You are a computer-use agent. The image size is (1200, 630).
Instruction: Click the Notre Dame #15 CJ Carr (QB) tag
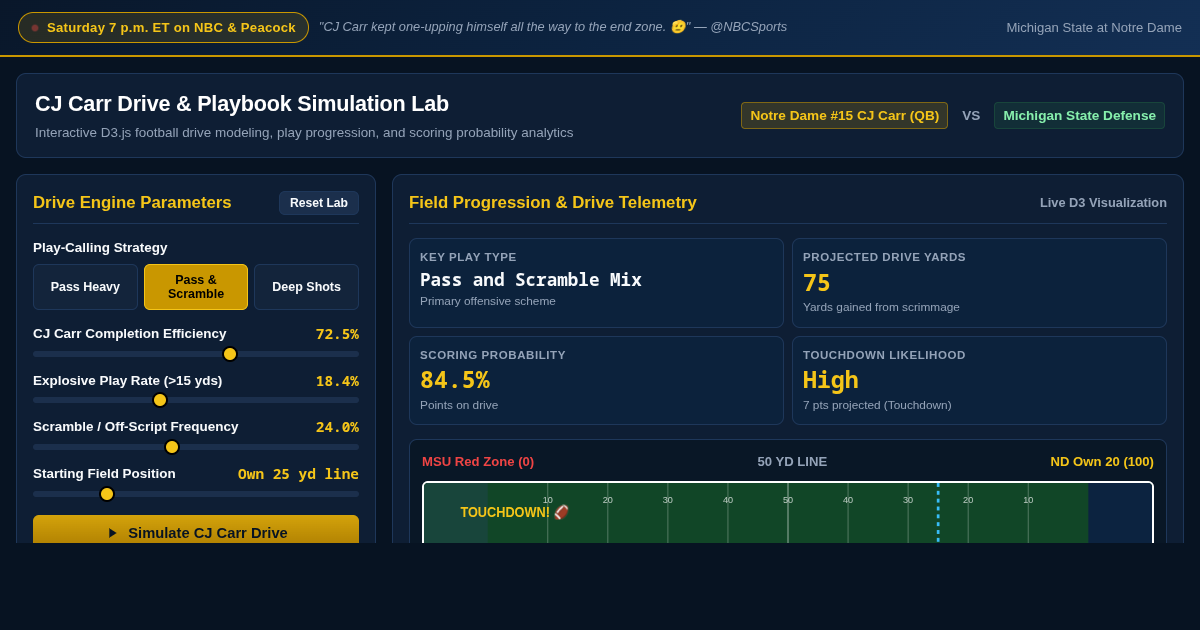pyautogui.click(x=844, y=116)
